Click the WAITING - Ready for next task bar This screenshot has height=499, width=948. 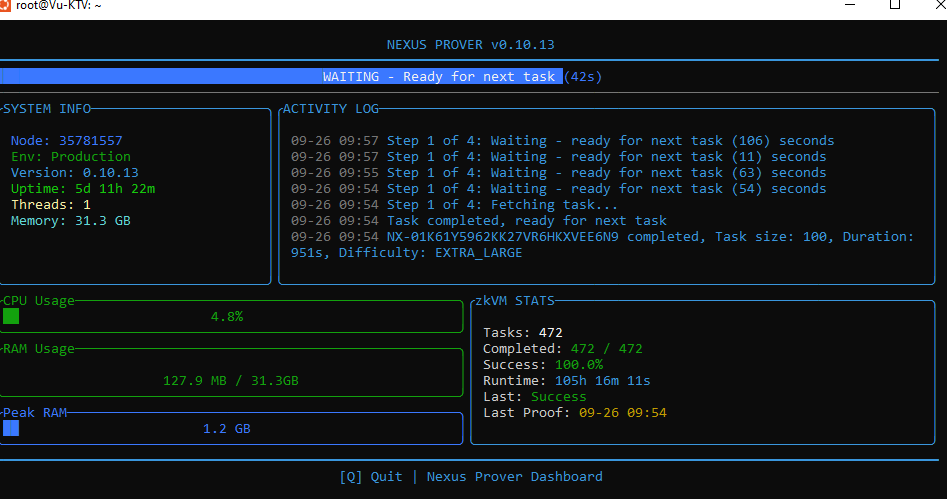point(282,77)
